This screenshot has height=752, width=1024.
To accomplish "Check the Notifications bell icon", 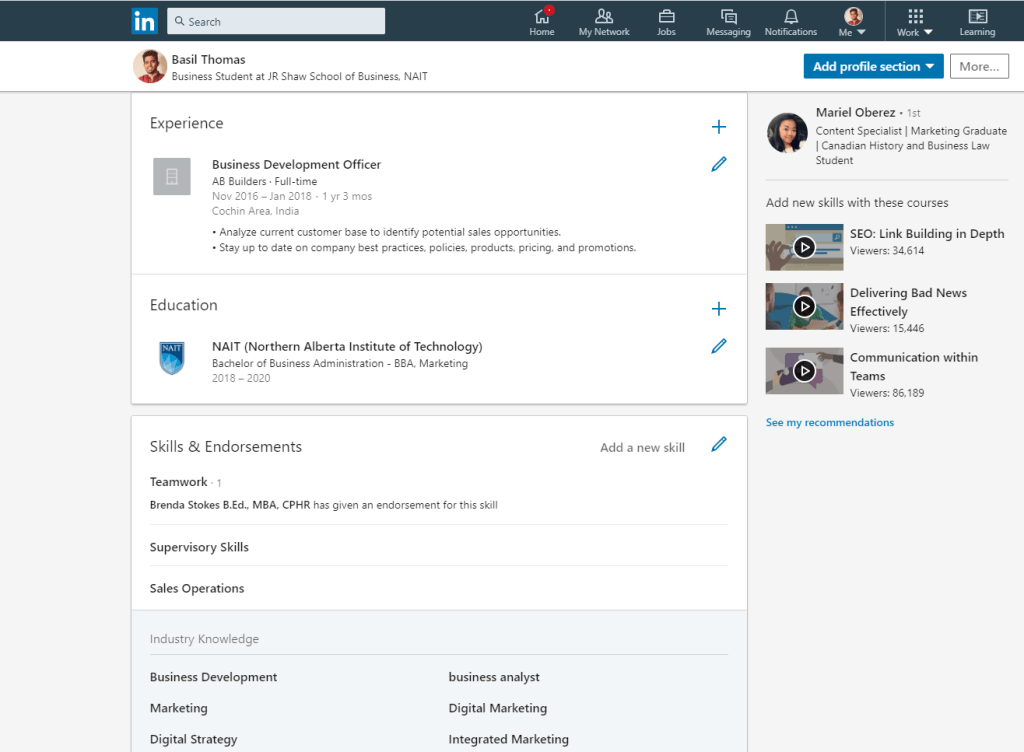I will point(791,17).
